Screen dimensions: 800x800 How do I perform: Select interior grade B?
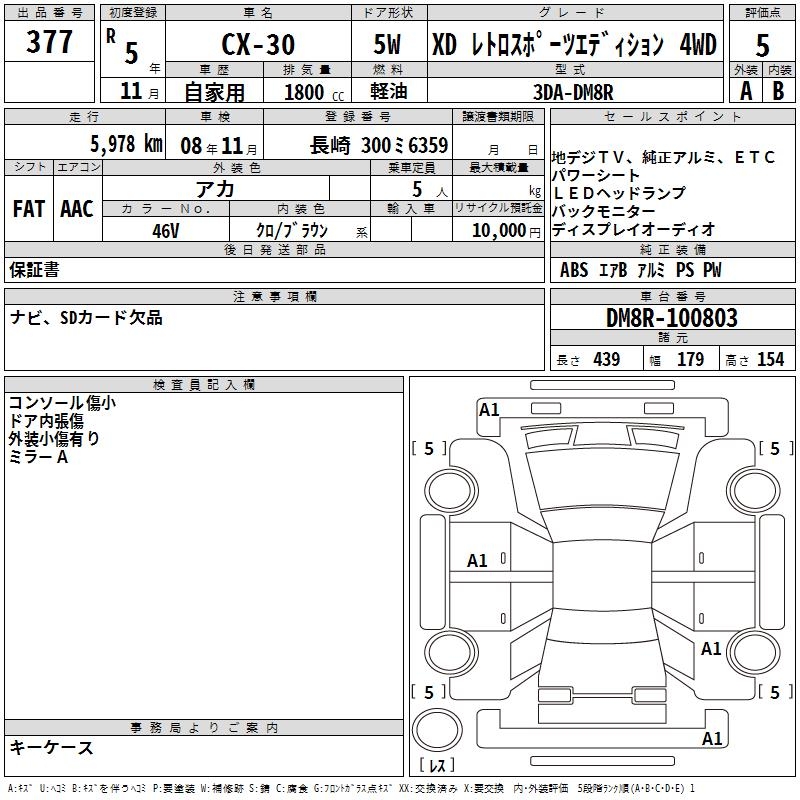click(778, 91)
